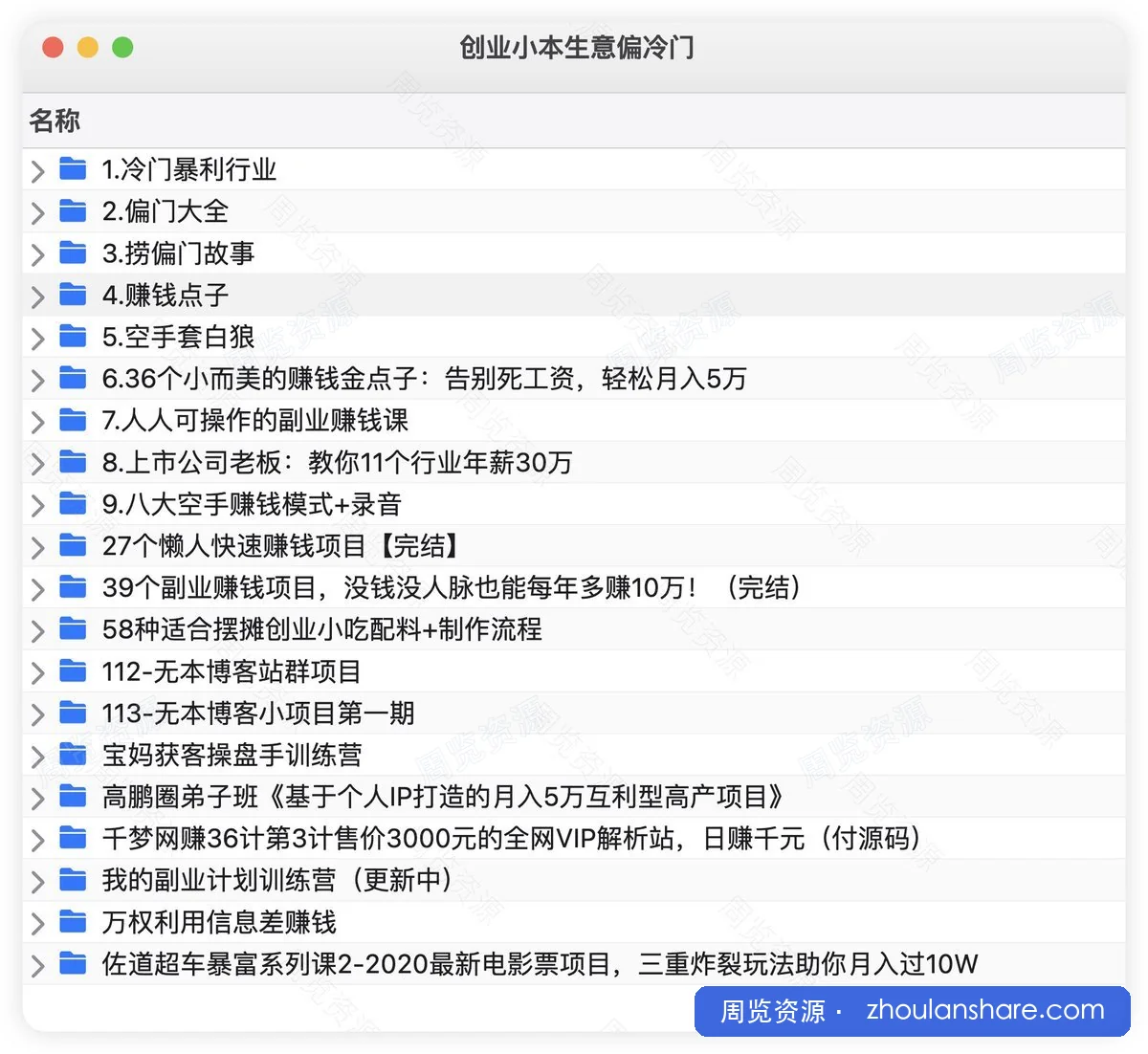Select folder icon for 千梦网赚36计第3计
The image size is (1148, 1054).
tap(73, 839)
